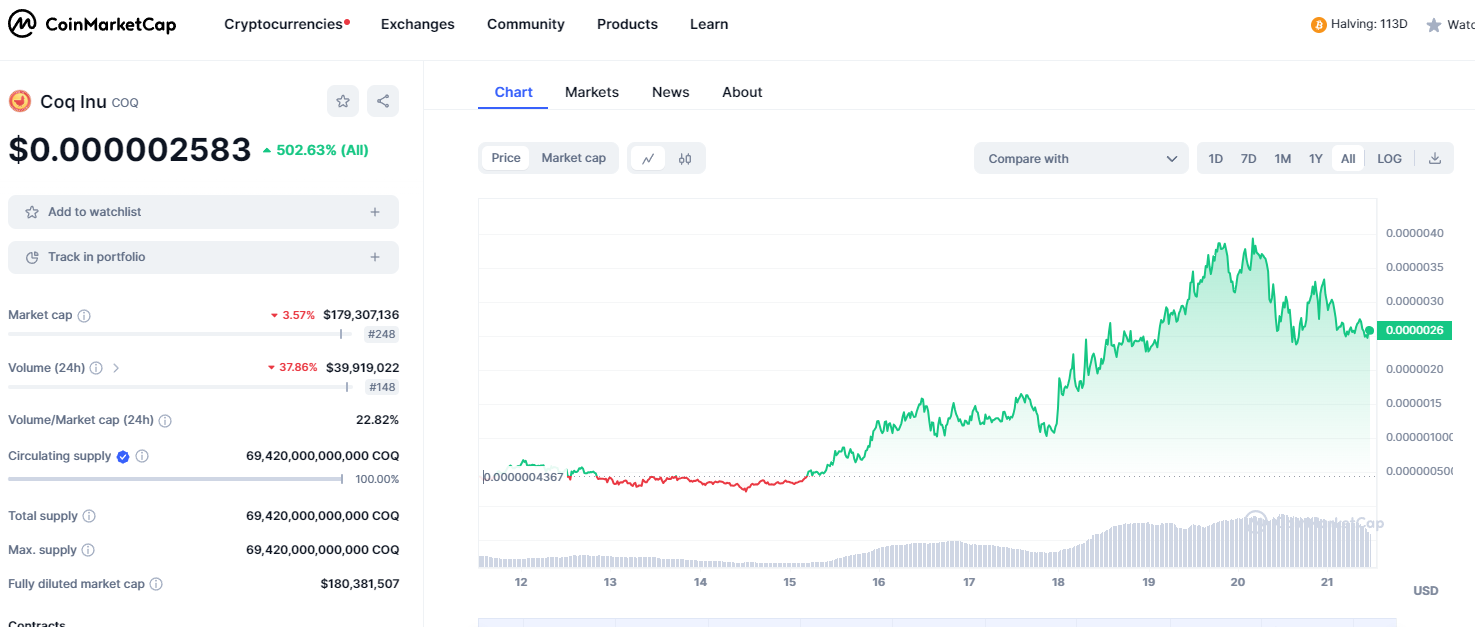The image size is (1475, 627).
Task: Click the $179,307,136 market cap value
Action: pos(361,315)
